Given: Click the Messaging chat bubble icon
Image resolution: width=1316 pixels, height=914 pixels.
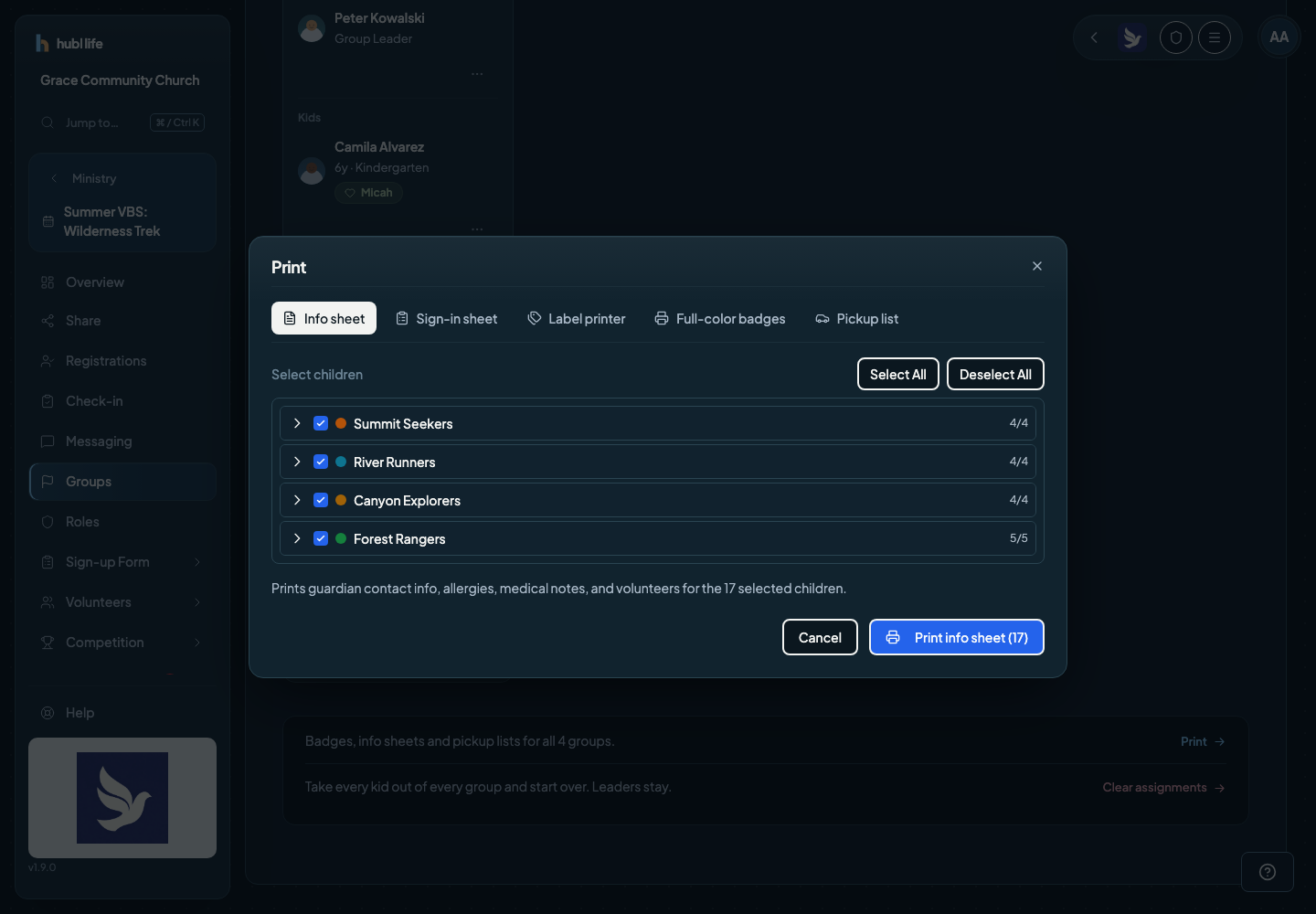Looking at the screenshot, I should coord(48,441).
